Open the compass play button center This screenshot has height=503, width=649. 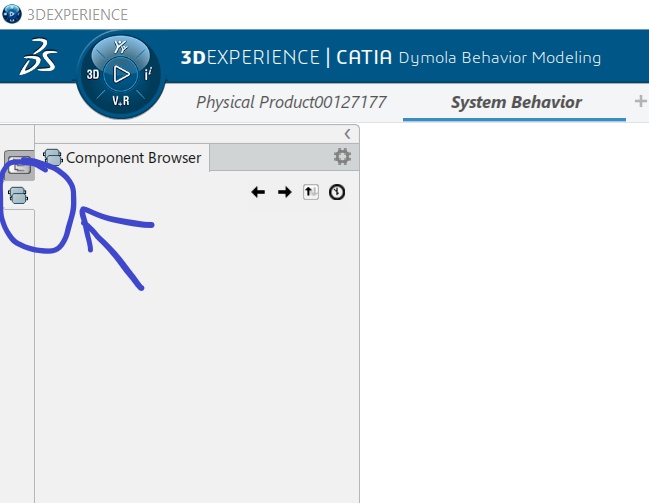[x=121, y=75]
